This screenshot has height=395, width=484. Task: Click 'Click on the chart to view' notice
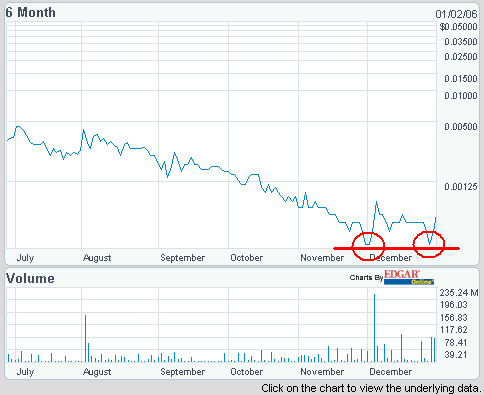[x=372, y=388]
